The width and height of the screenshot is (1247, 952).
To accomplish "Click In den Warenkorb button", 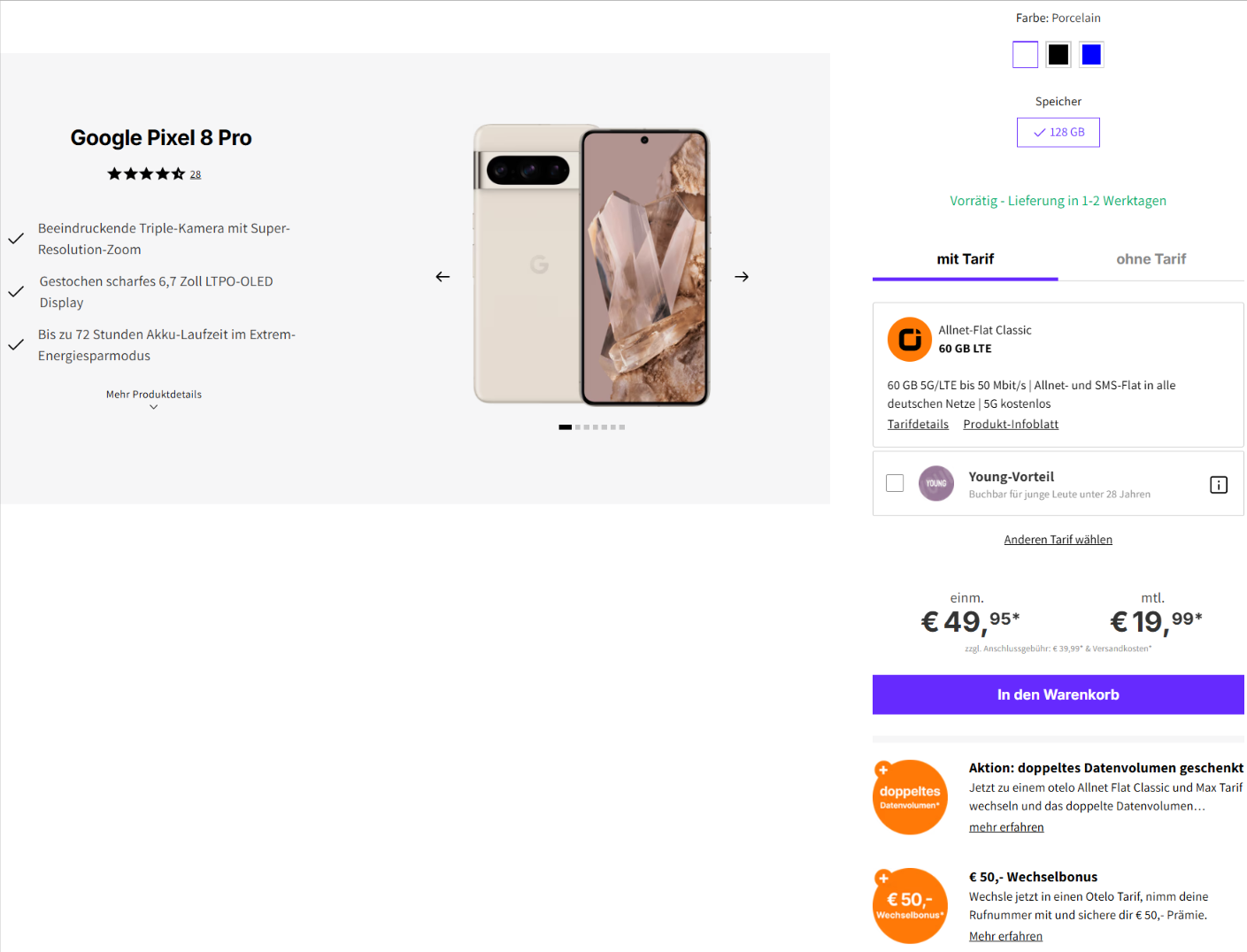I will coord(1058,695).
